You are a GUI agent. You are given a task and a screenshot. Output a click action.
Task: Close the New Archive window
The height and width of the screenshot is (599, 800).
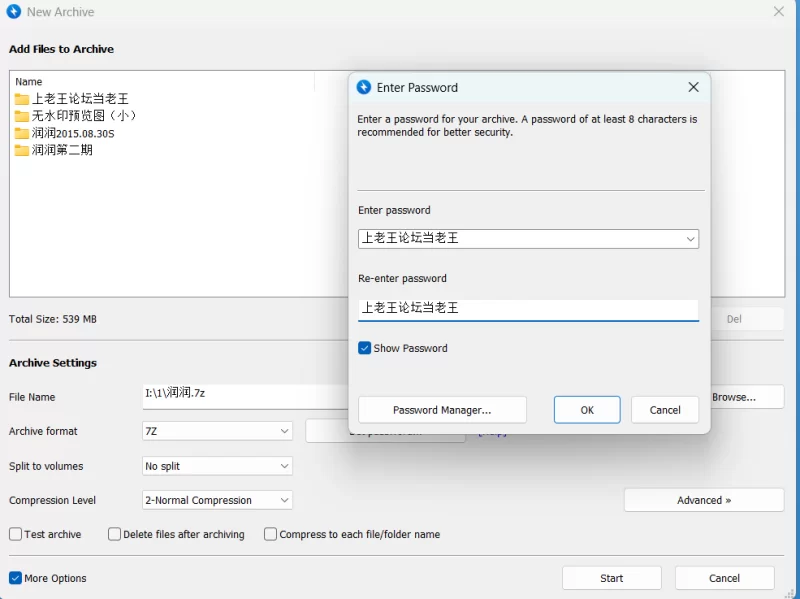tap(779, 12)
